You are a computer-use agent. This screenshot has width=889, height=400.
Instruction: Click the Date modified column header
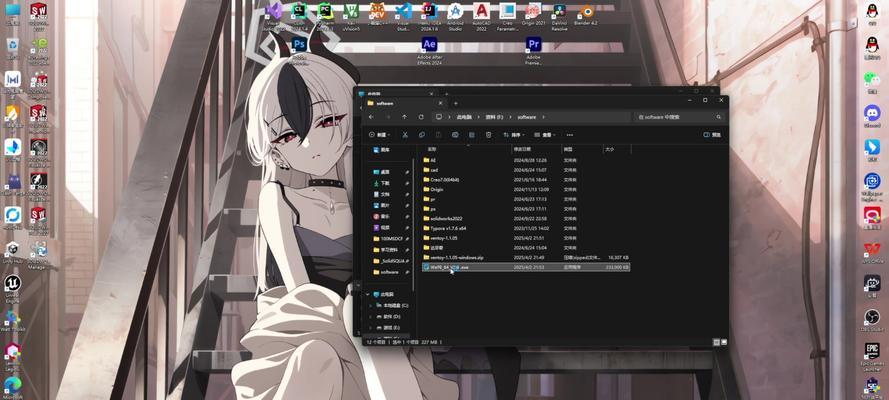click(536, 149)
